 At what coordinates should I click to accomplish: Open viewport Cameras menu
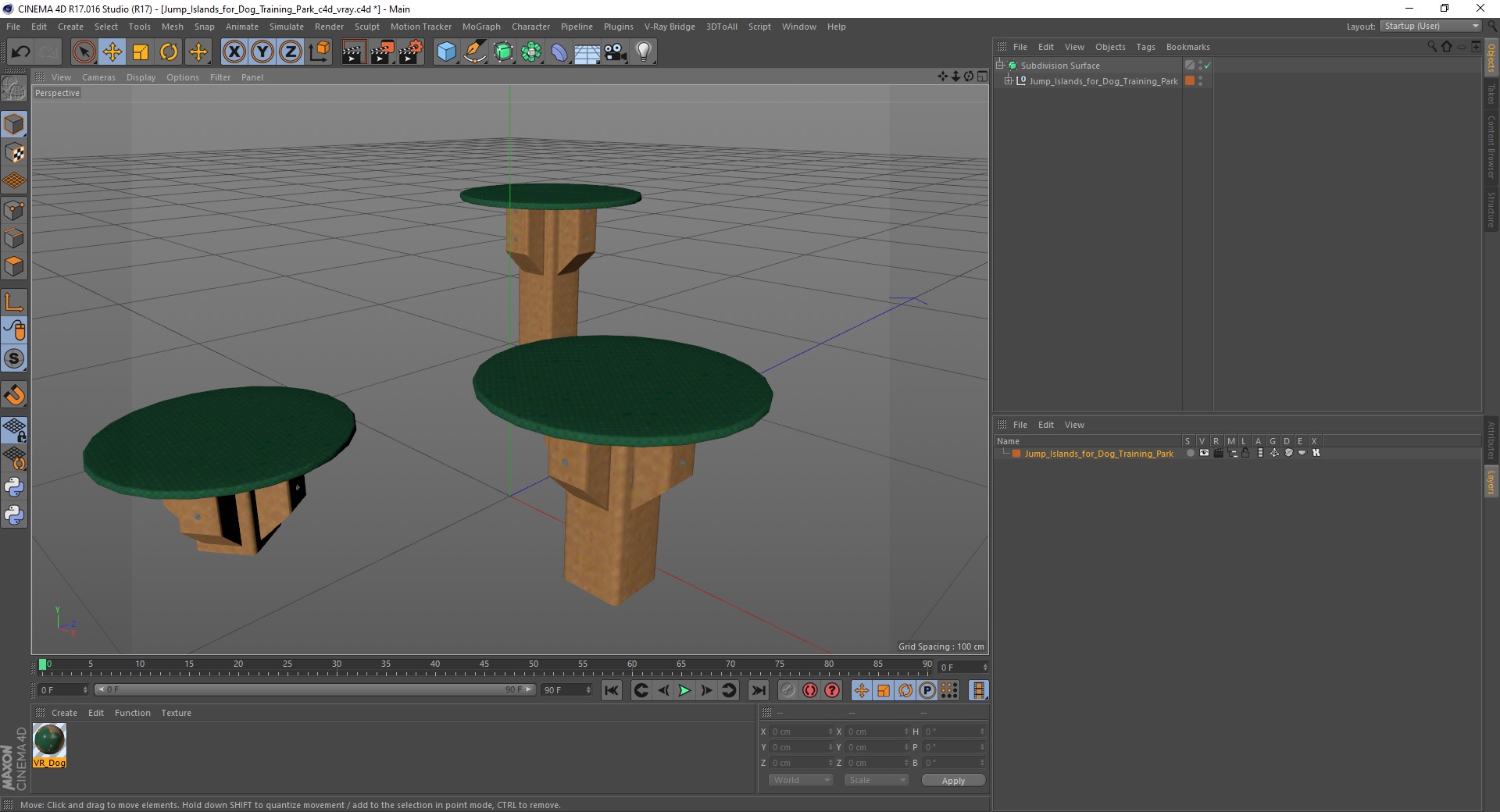[x=98, y=77]
